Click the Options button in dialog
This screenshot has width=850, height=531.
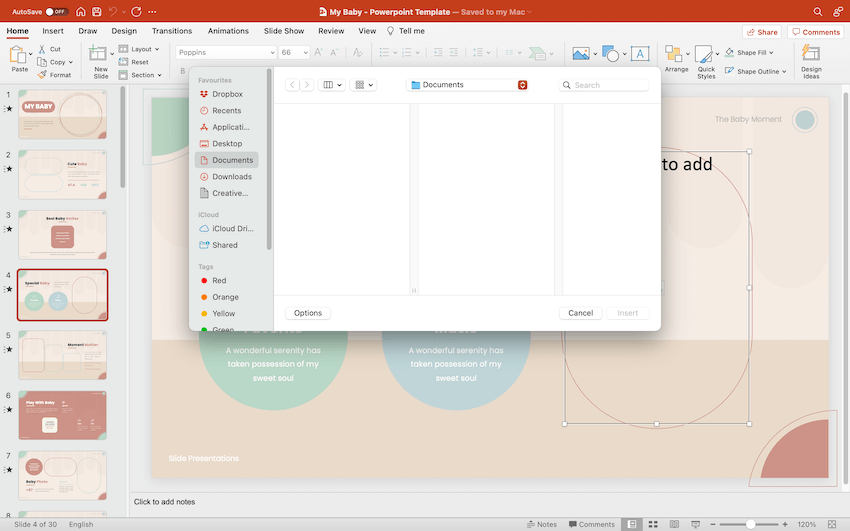click(x=308, y=313)
